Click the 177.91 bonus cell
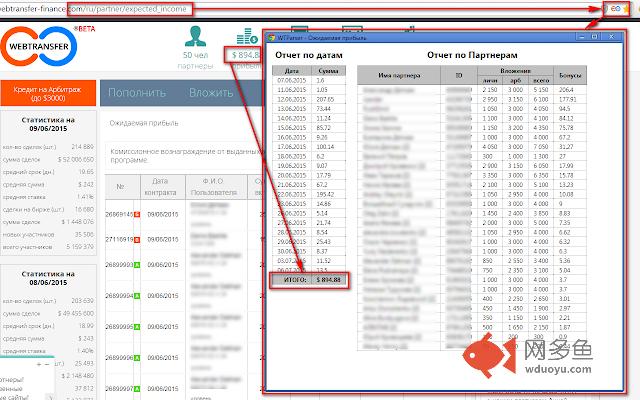The image size is (640, 400). coord(568,99)
